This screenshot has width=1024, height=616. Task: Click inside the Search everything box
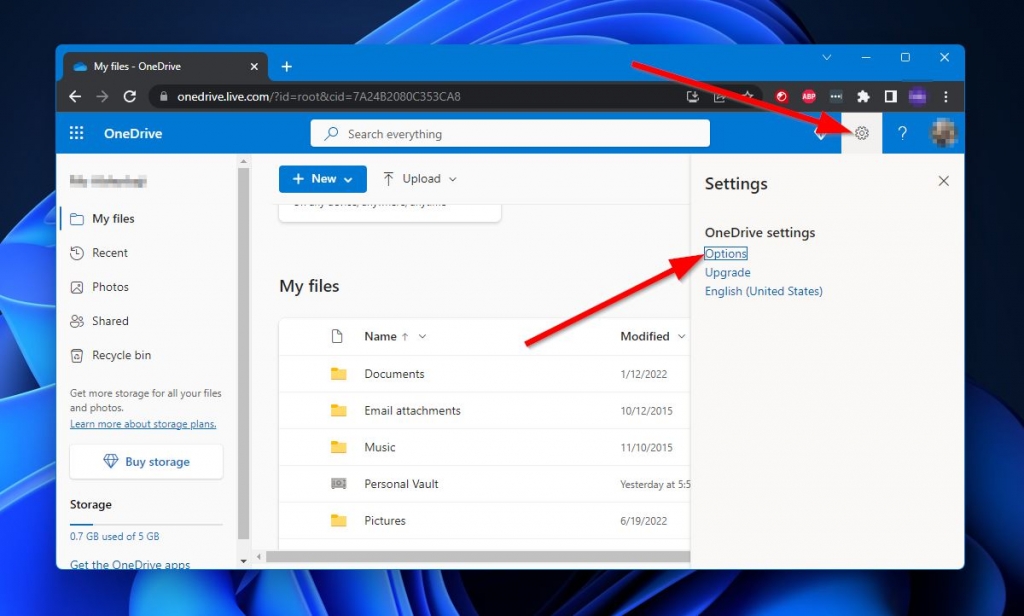click(510, 133)
